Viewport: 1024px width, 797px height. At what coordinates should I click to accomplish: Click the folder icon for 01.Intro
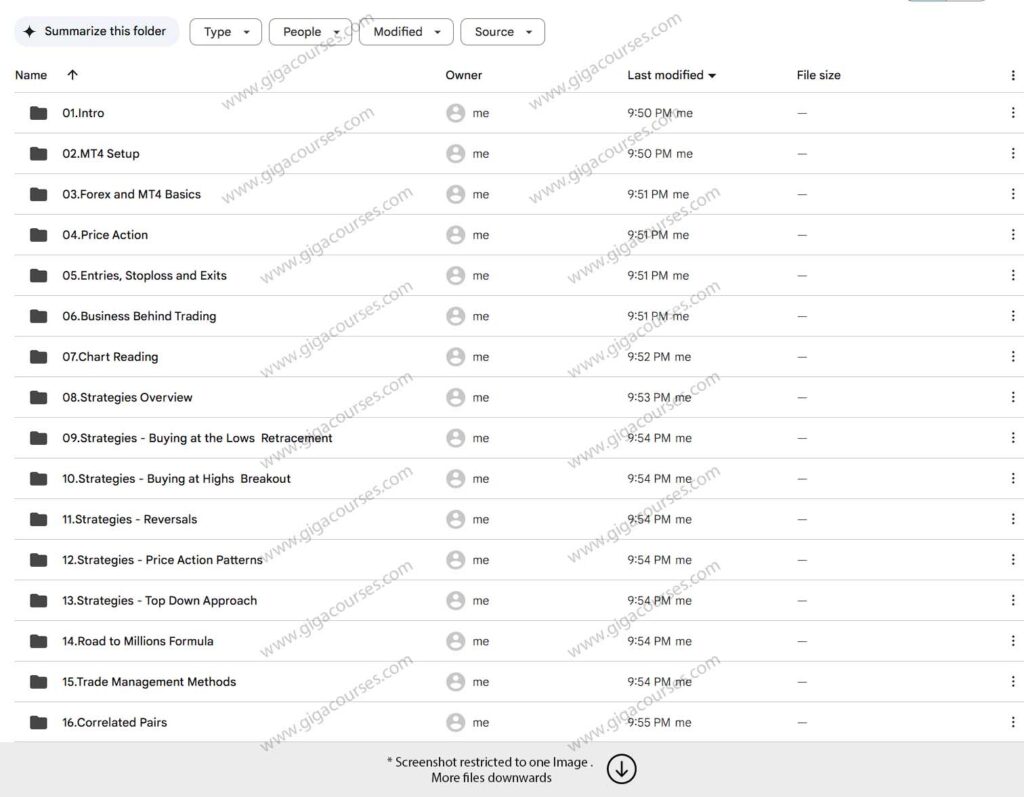click(x=39, y=113)
